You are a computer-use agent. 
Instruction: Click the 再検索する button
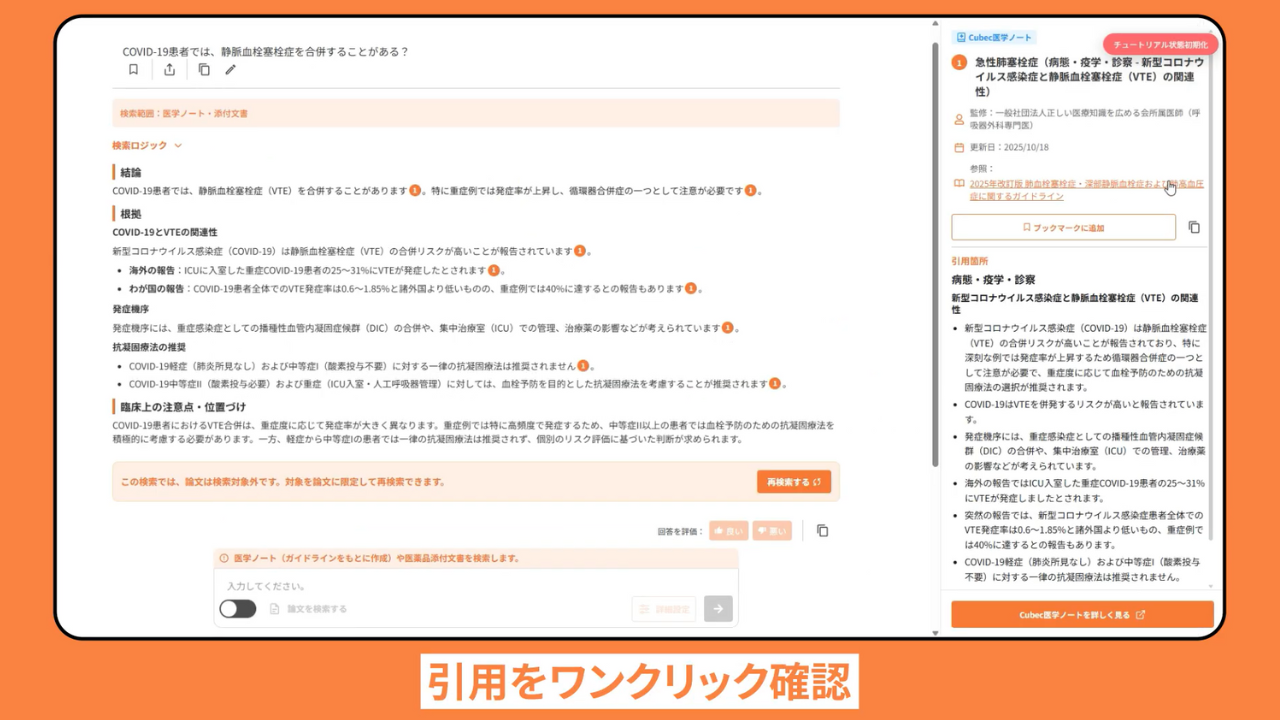coord(793,481)
